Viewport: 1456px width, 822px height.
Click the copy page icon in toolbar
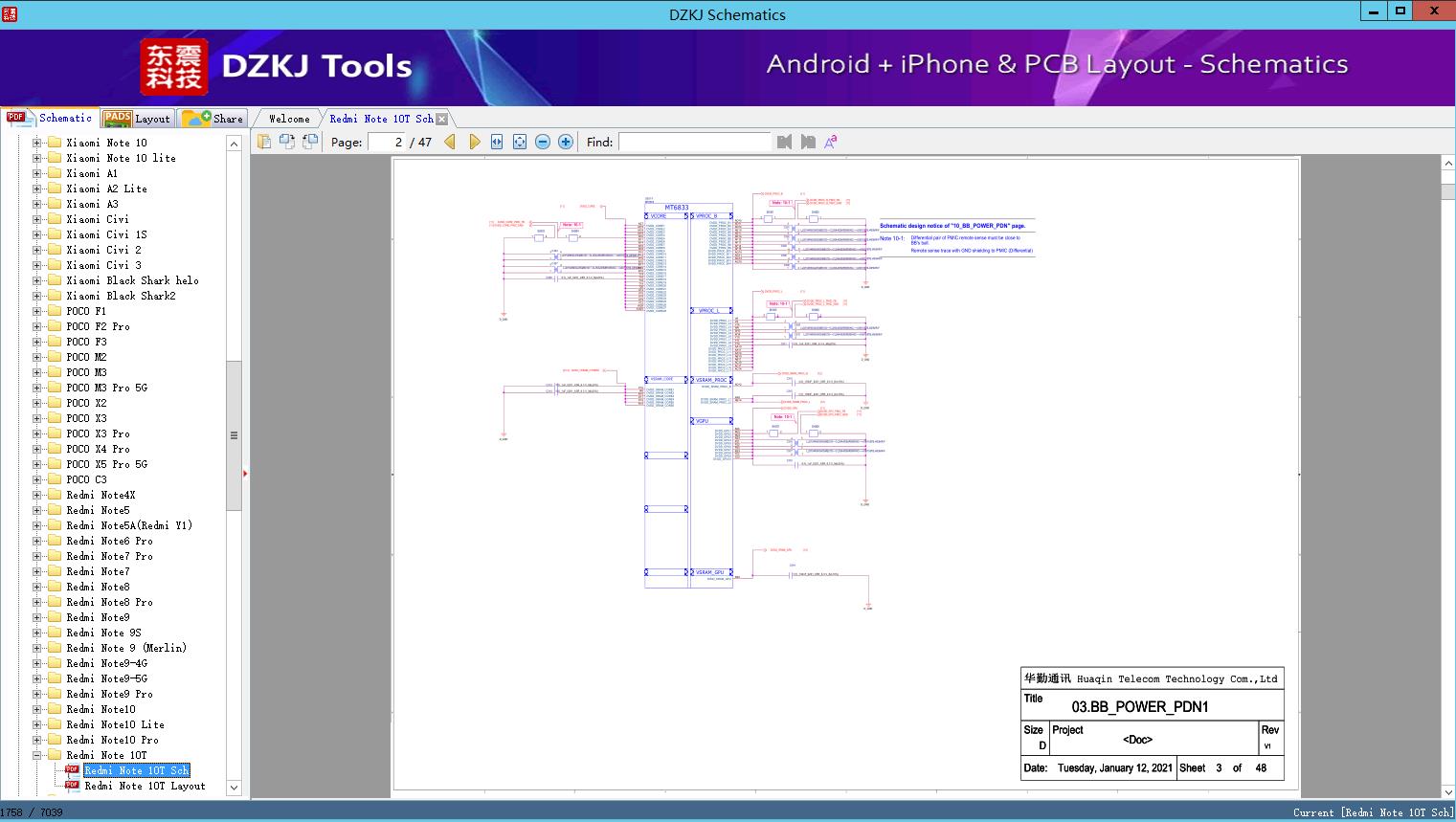pos(264,142)
